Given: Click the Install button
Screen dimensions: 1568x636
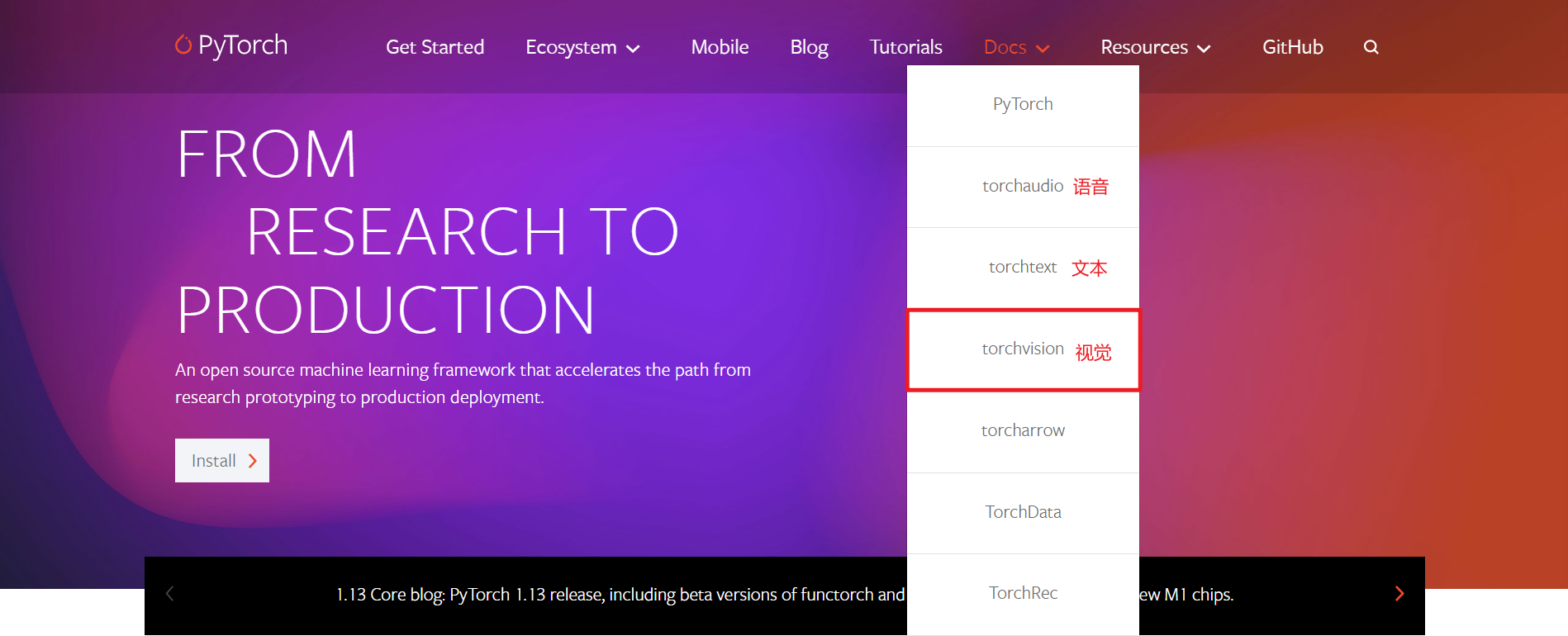Looking at the screenshot, I should pyautogui.click(x=221, y=461).
